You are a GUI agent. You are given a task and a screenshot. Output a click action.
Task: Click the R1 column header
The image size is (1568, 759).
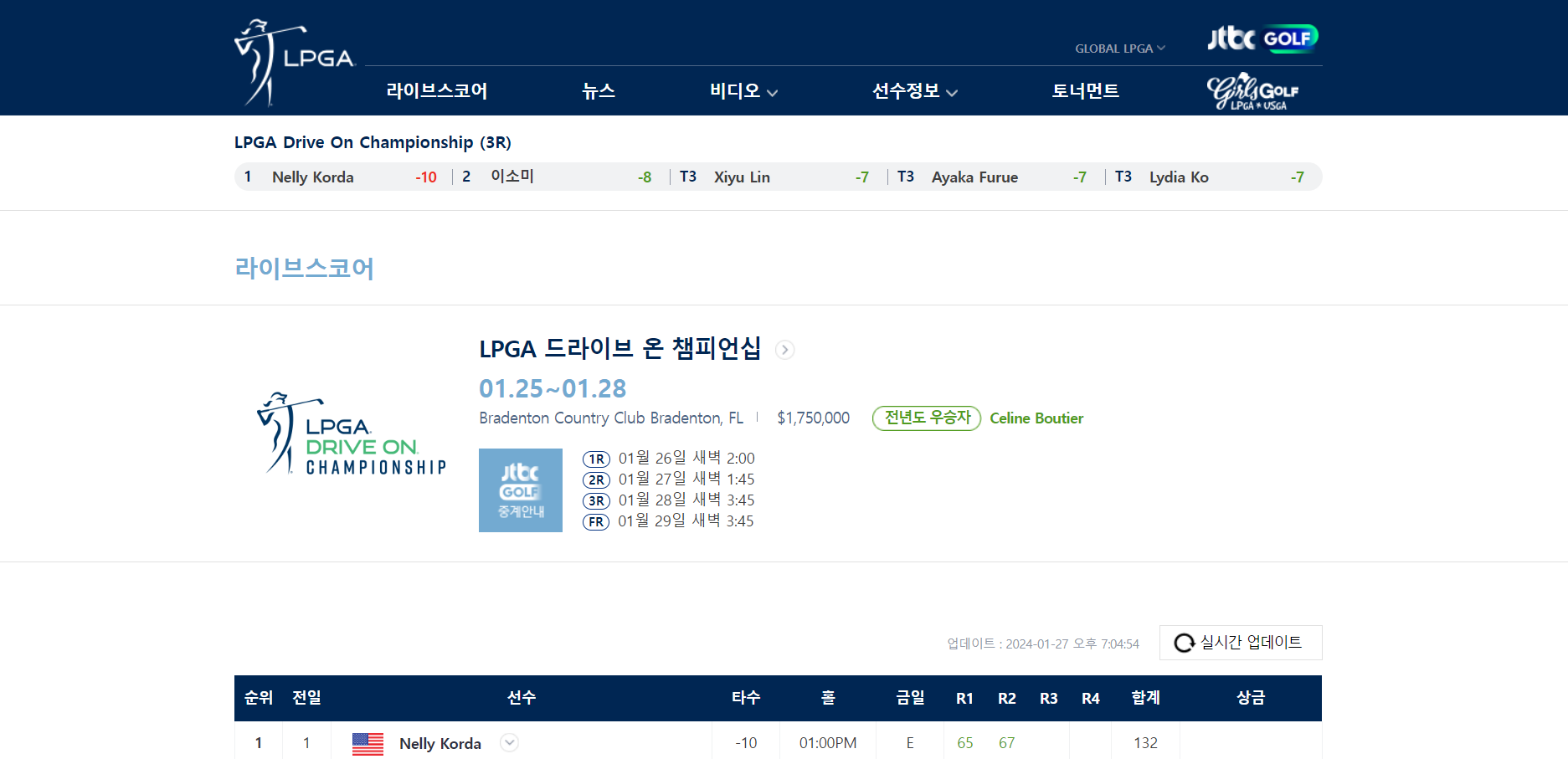pyautogui.click(x=964, y=699)
